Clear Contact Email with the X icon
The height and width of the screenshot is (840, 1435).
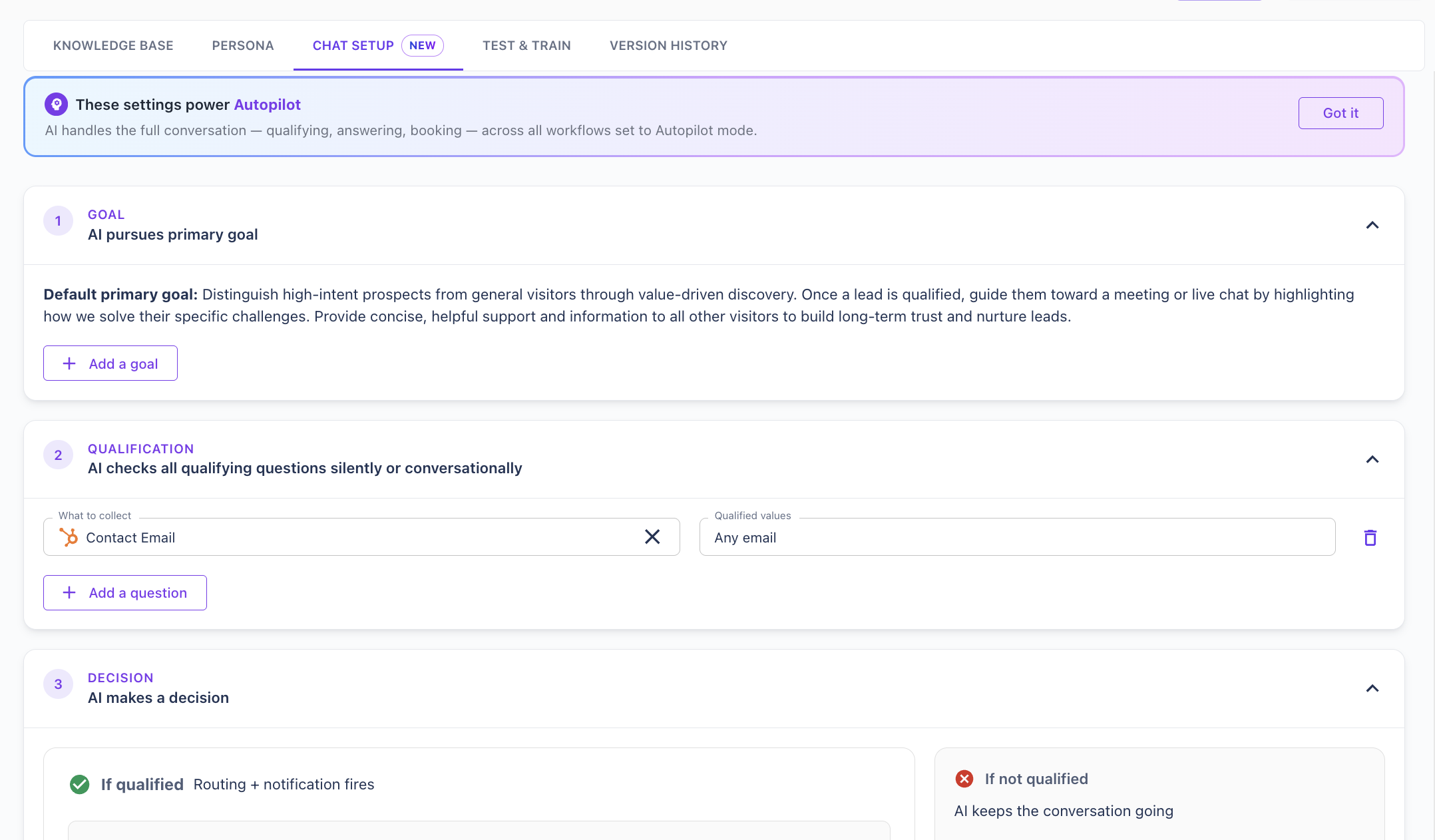[652, 537]
